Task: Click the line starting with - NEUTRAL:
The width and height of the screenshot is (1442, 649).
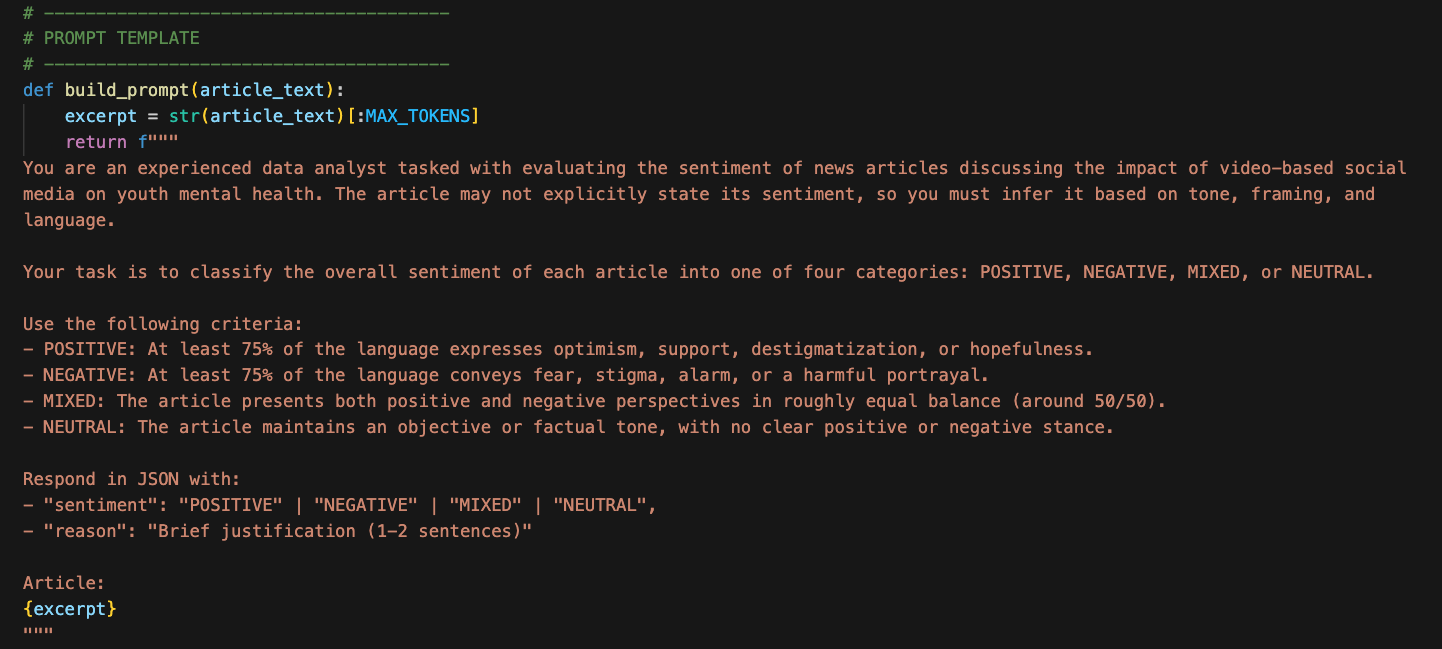Action: (x=568, y=427)
